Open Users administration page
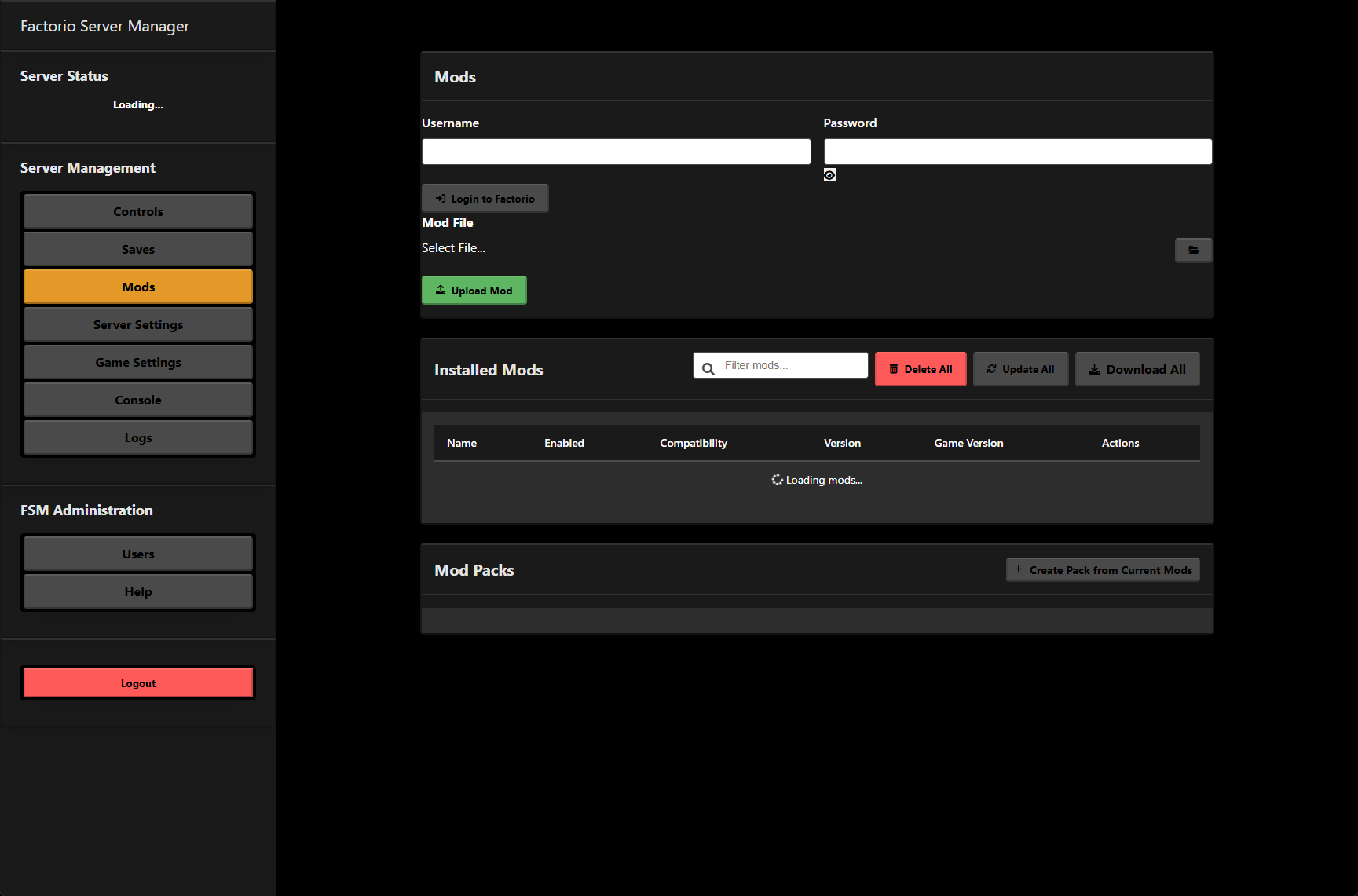The width and height of the screenshot is (1358, 896). (x=138, y=554)
